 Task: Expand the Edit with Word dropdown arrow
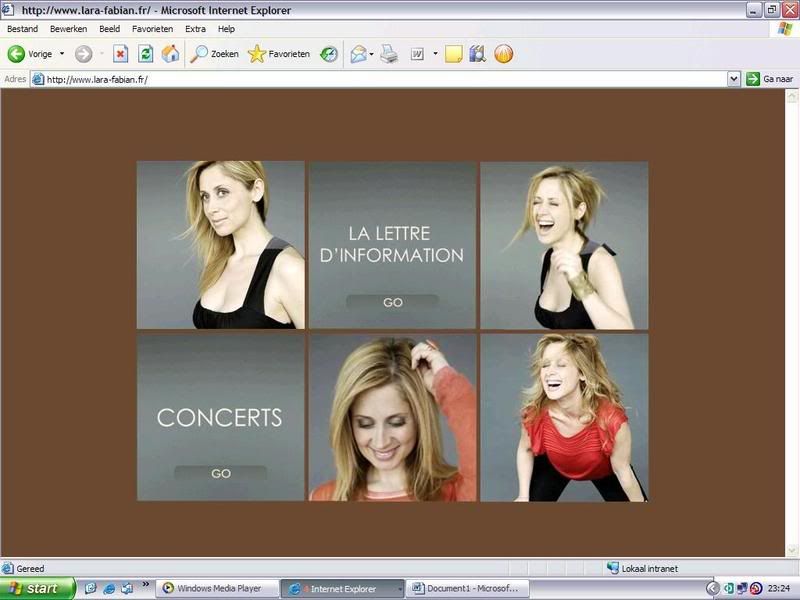pyautogui.click(x=435, y=53)
